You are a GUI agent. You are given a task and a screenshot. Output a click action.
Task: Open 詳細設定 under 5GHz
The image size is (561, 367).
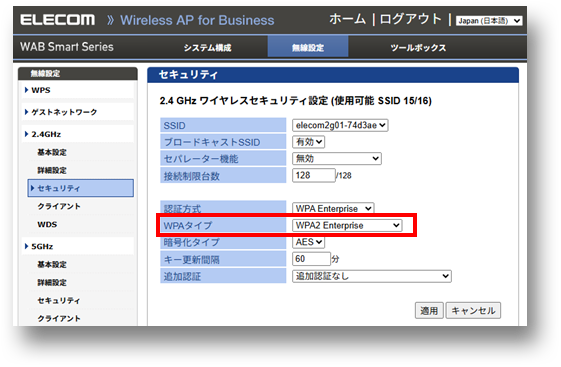pyautogui.click(x=52, y=283)
